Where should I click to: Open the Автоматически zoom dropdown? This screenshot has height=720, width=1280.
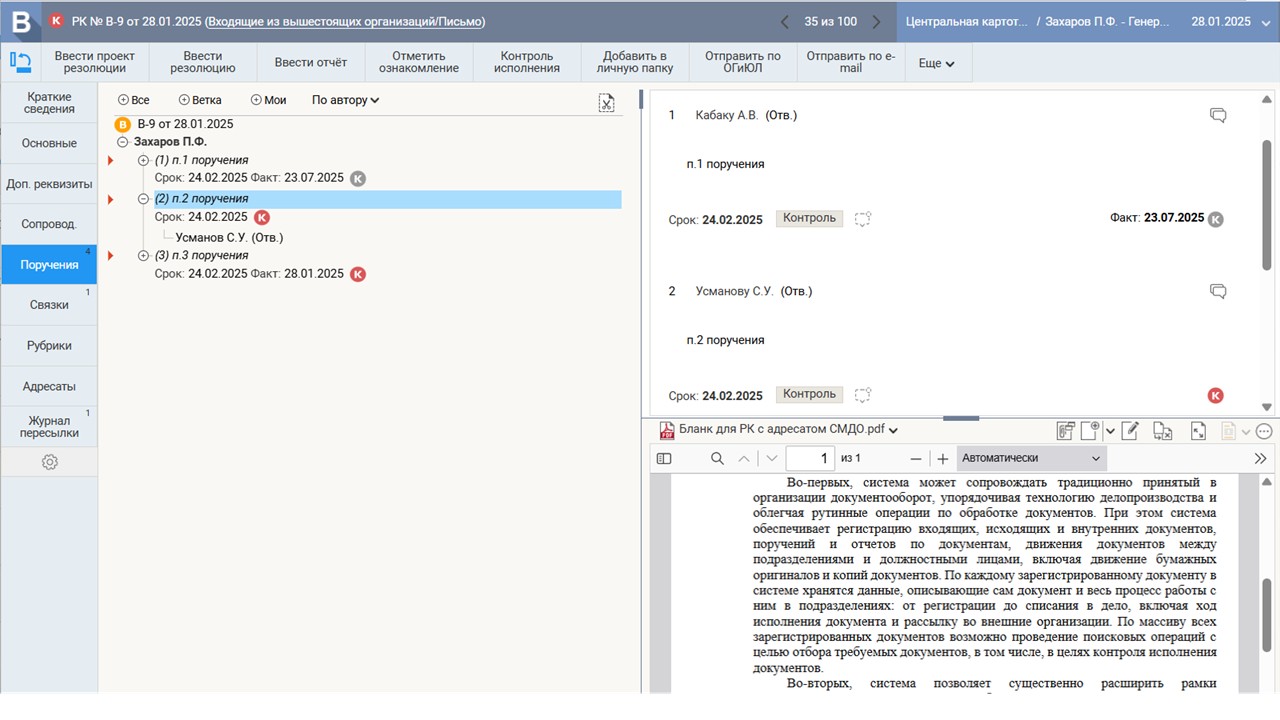point(1030,458)
